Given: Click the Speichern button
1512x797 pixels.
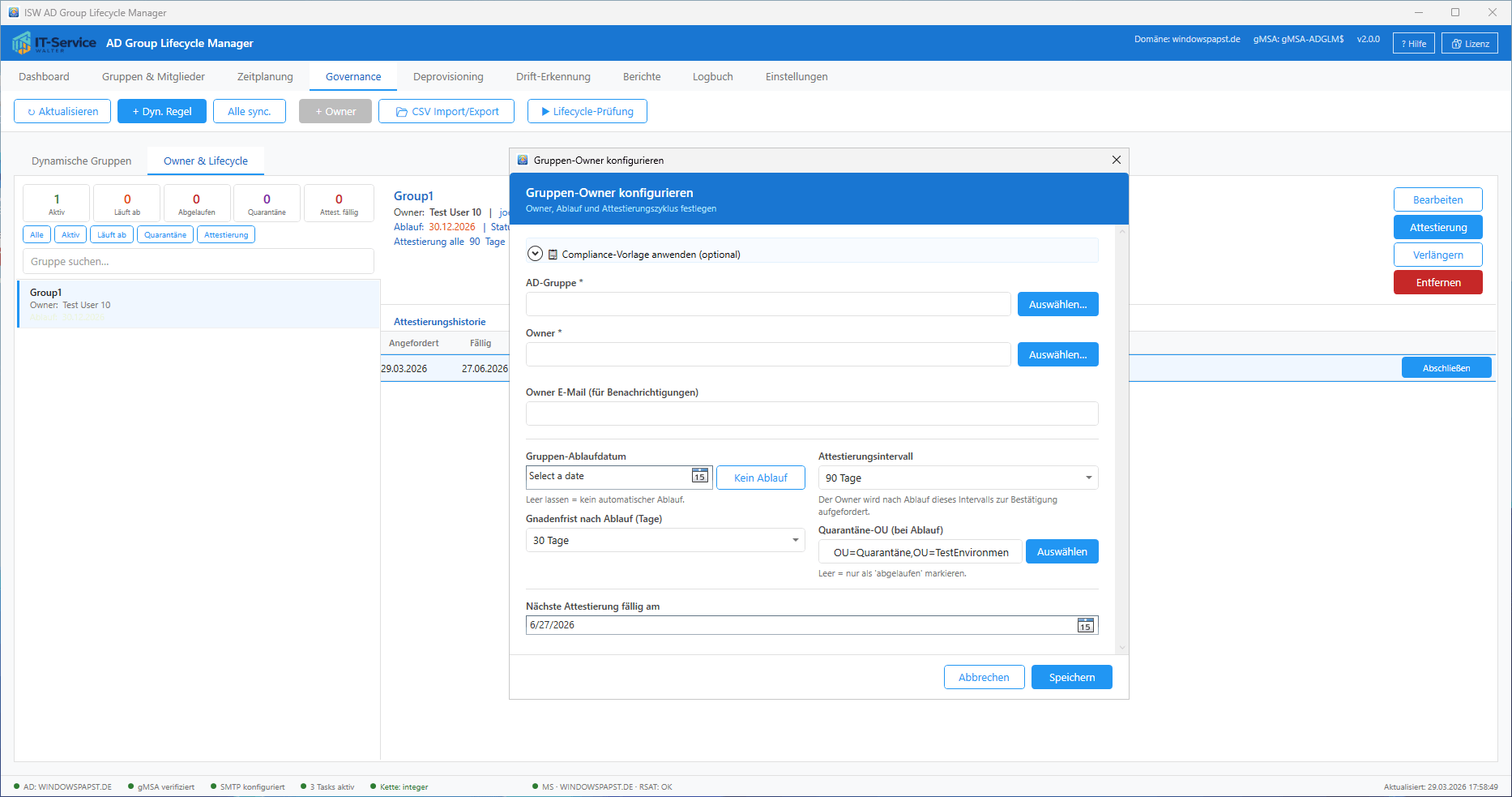Looking at the screenshot, I should coord(1071,678).
